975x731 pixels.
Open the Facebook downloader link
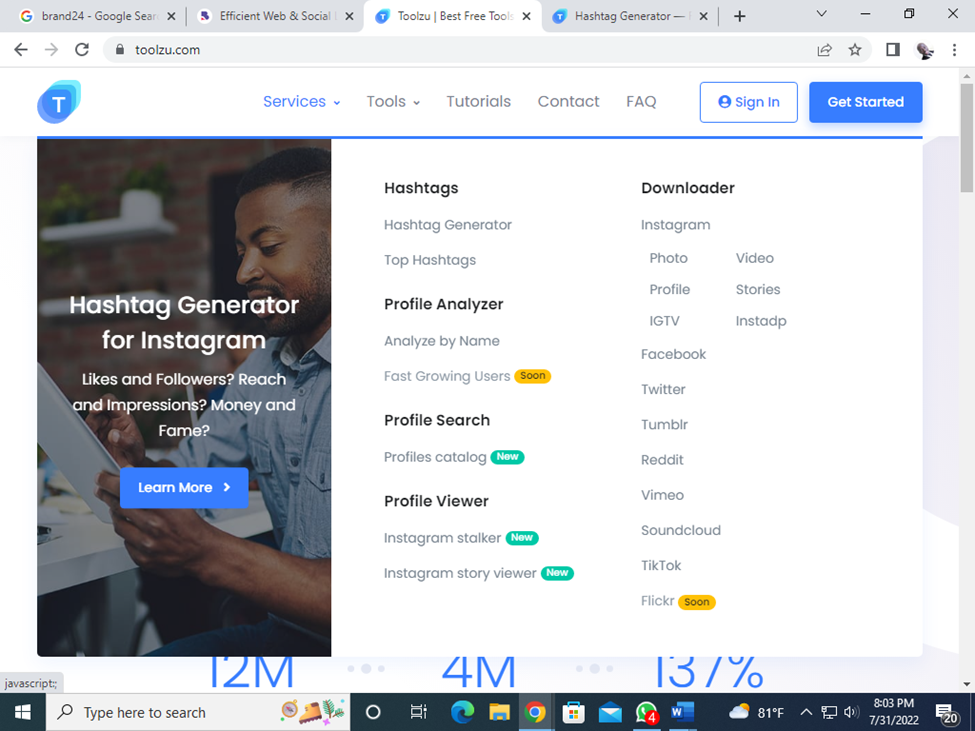pos(673,354)
